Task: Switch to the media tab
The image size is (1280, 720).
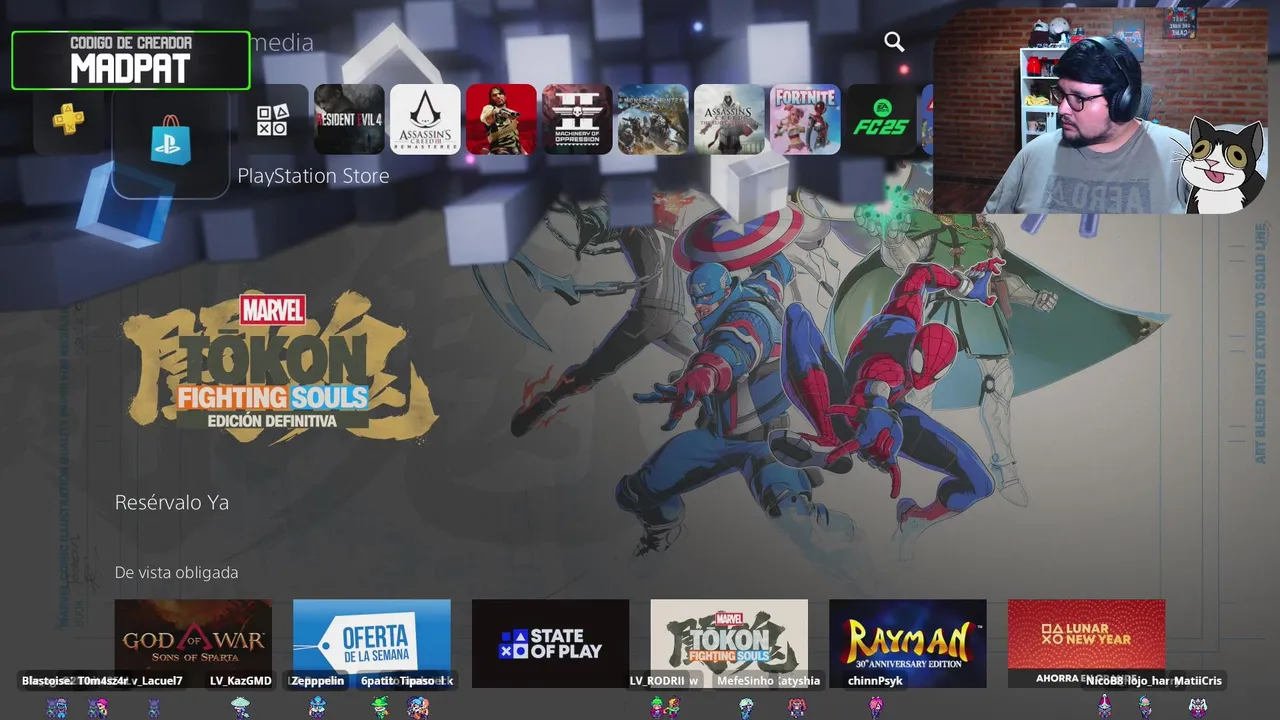Action: point(282,42)
